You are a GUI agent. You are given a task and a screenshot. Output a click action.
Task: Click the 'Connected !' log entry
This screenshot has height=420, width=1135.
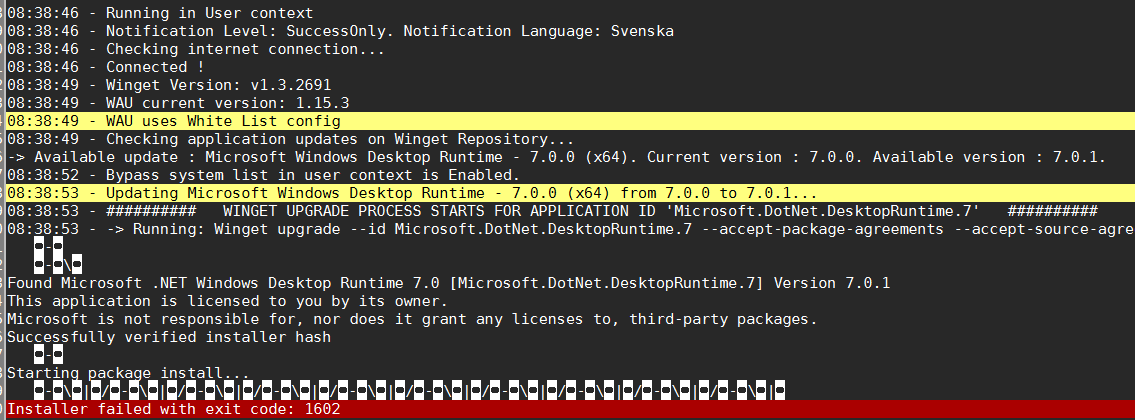pos(106,67)
